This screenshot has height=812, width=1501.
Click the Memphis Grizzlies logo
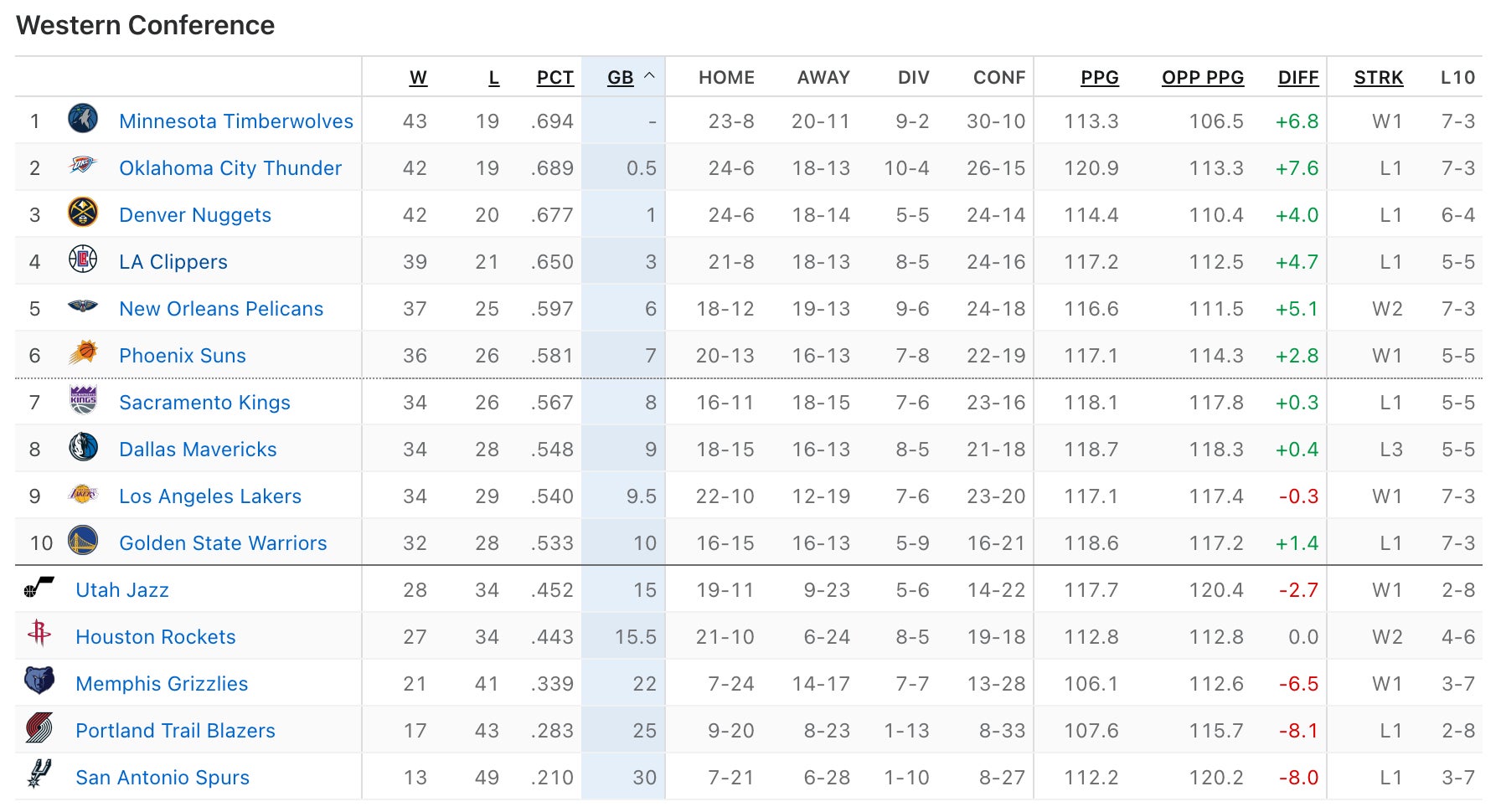[x=39, y=681]
